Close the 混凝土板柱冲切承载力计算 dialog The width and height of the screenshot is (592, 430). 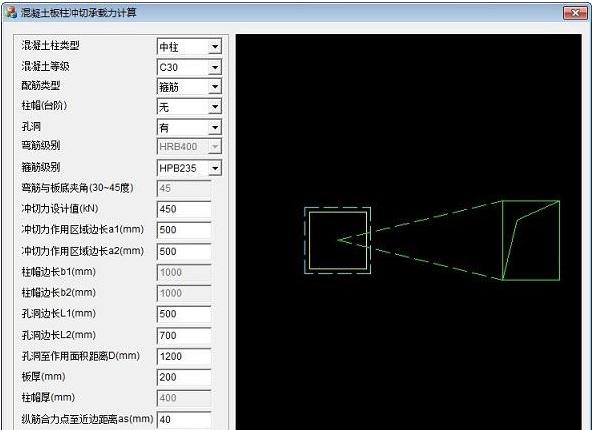(x=575, y=13)
